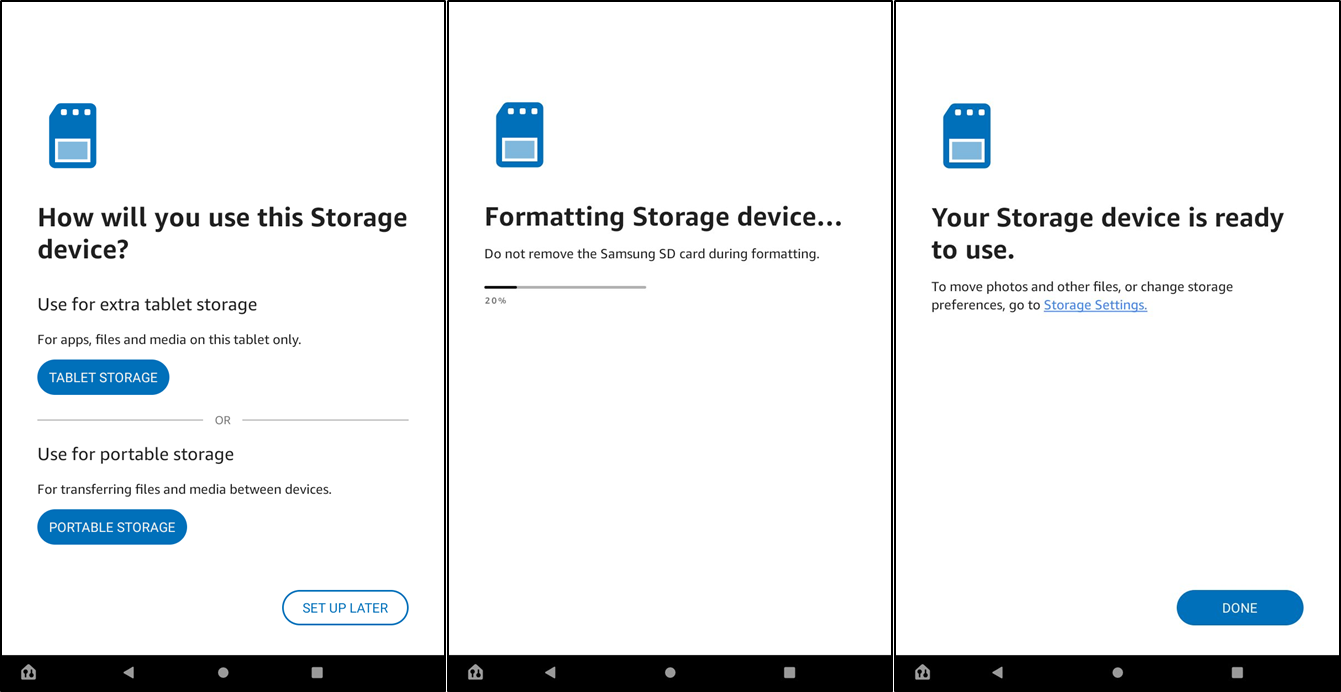Select SET UP LATER button
The height and width of the screenshot is (692, 1341).
(x=345, y=608)
